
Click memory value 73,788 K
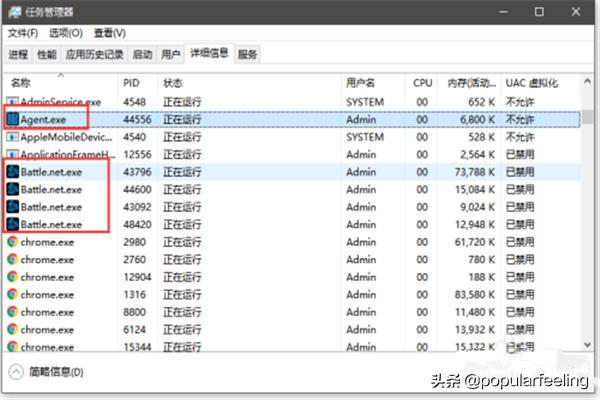(475, 172)
